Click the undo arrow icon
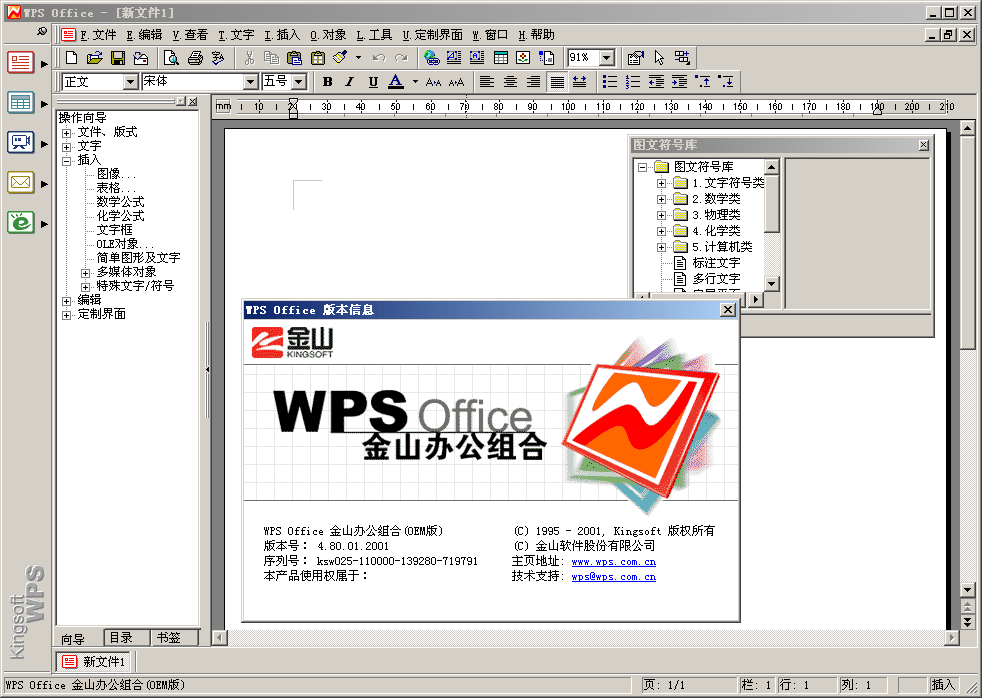Viewport: 982px width, 698px height. tap(379, 58)
